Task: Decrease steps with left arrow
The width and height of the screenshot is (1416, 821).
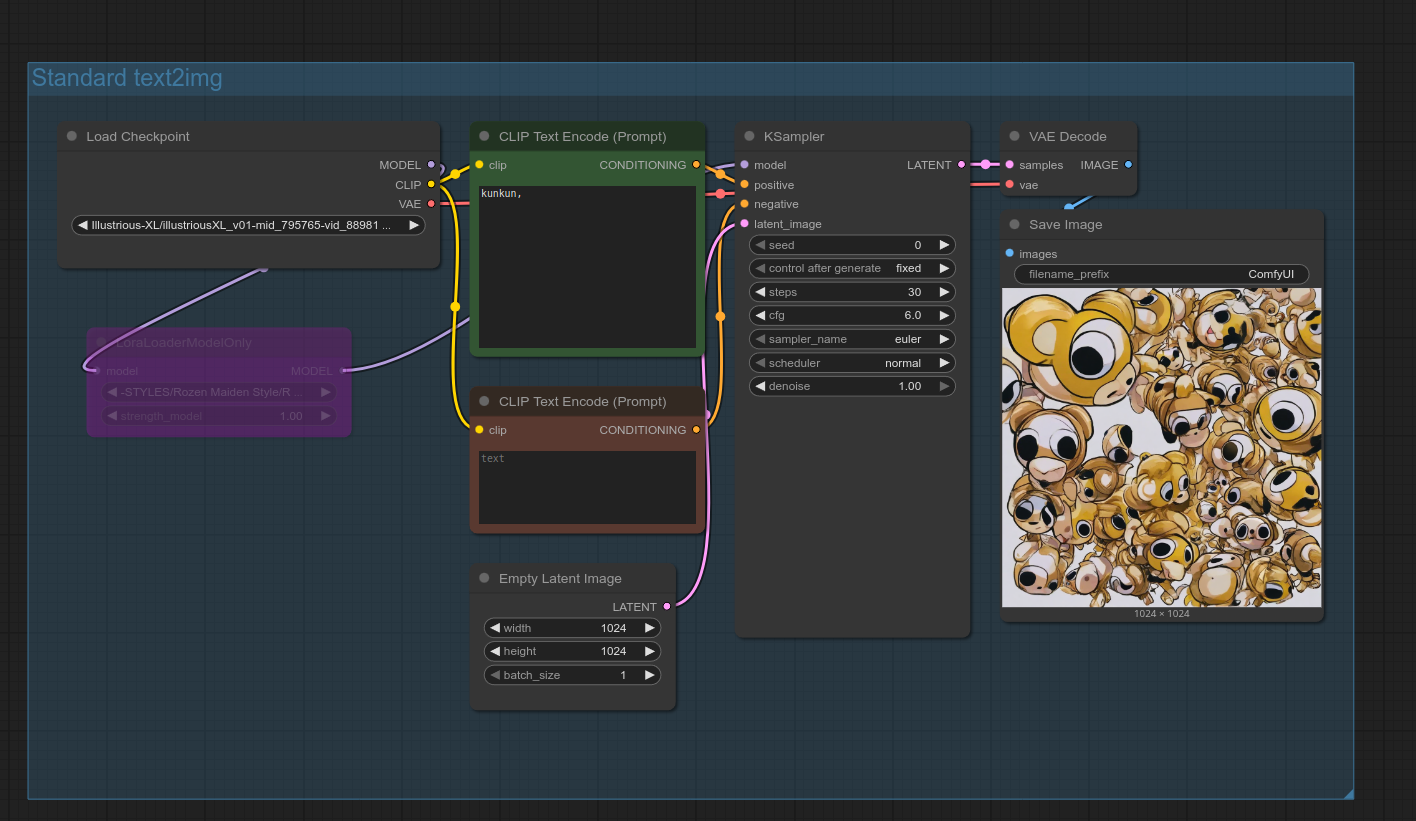Action: (760, 292)
